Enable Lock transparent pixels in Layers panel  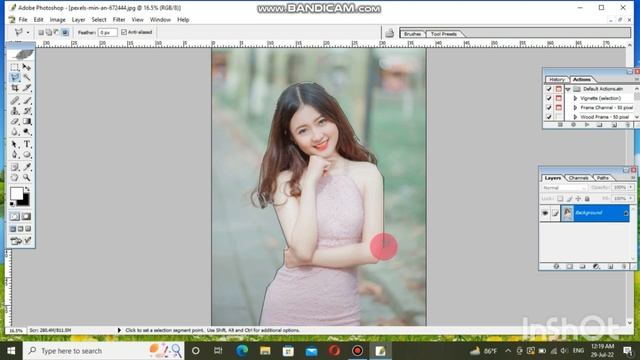[x=560, y=199]
